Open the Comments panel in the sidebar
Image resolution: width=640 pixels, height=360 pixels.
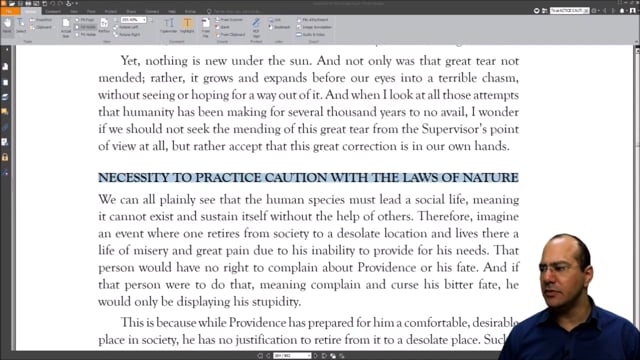pyautogui.click(x=5, y=112)
